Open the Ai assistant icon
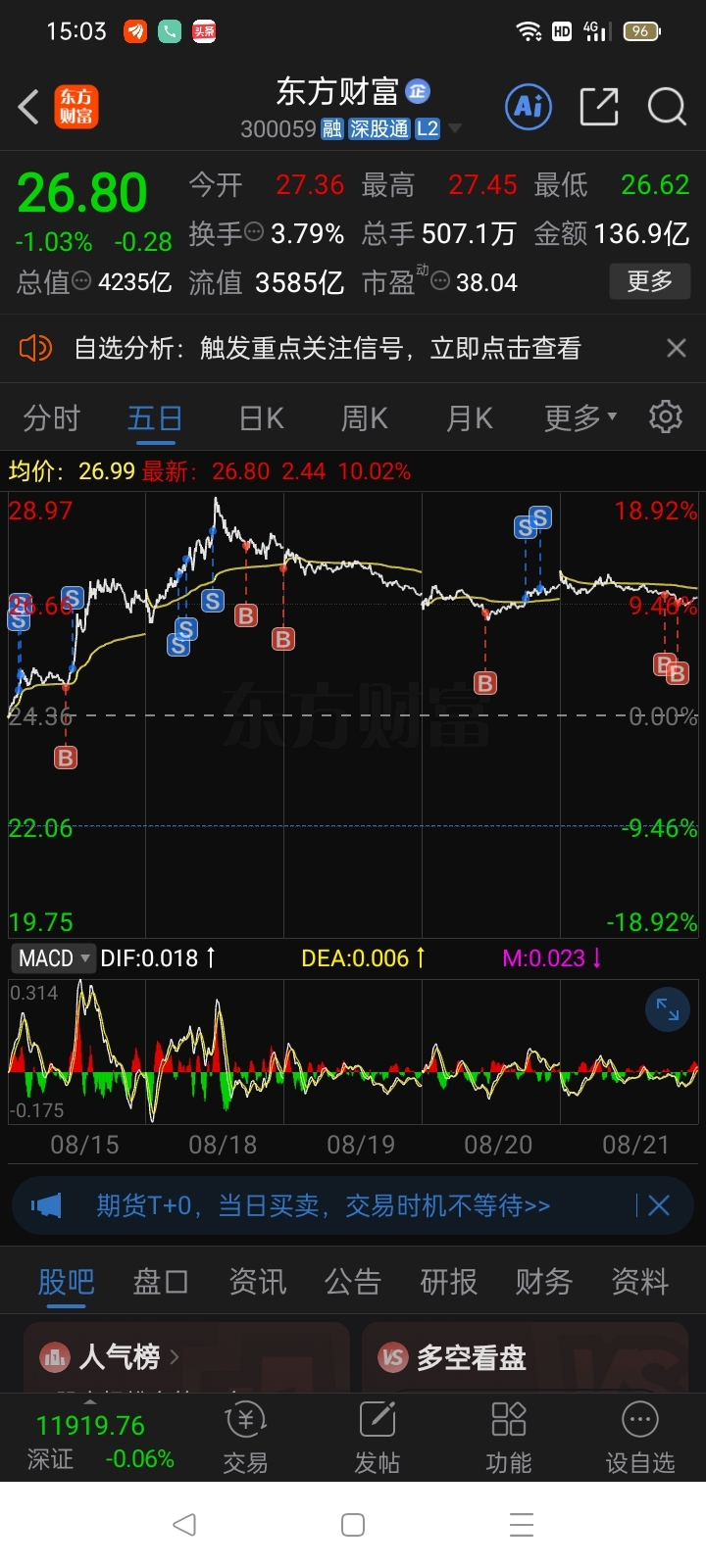This screenshot has width=706, height=1568. (x=529, y=106)
